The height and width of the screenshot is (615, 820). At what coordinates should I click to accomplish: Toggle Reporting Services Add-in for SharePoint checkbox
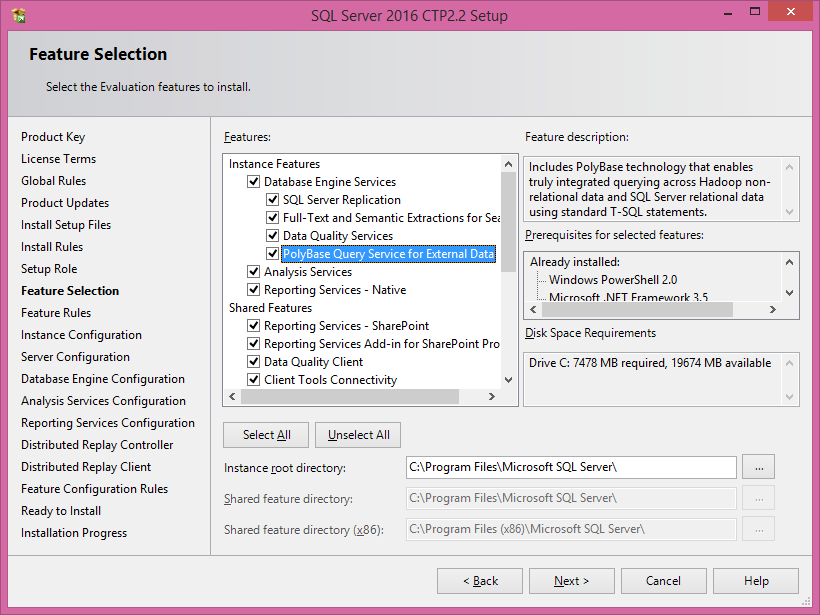254,344
